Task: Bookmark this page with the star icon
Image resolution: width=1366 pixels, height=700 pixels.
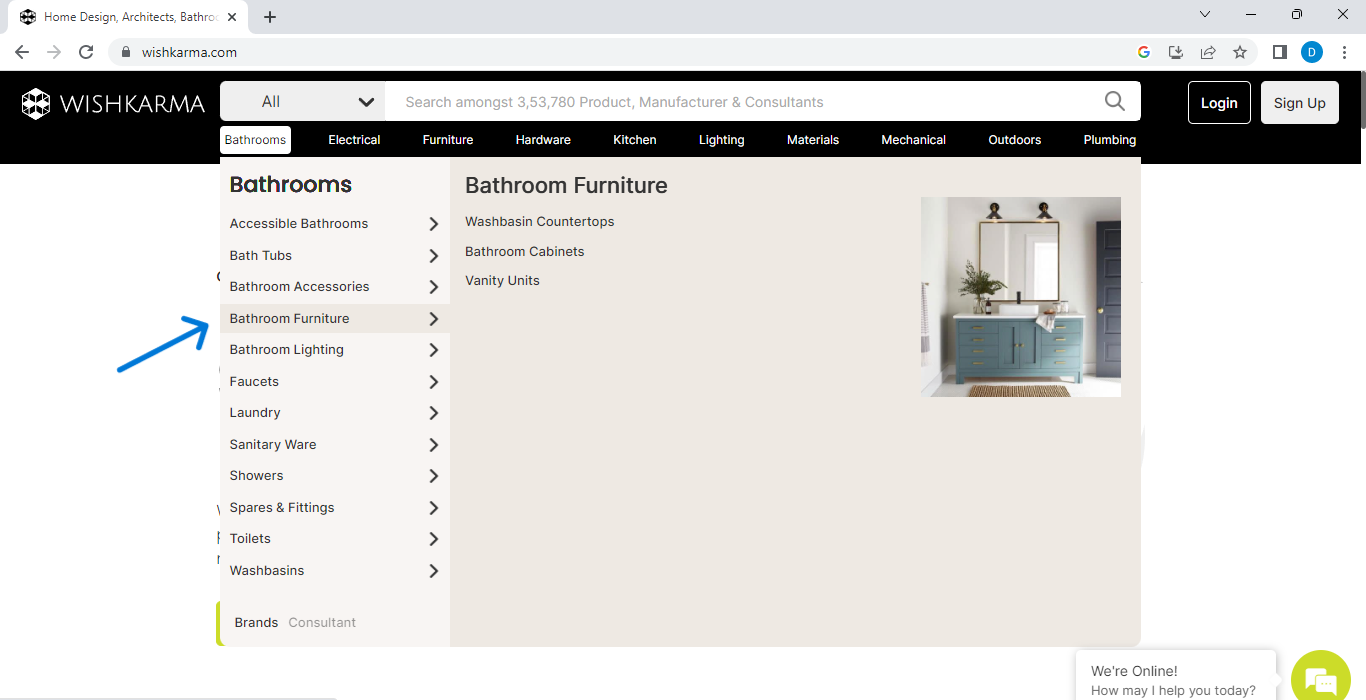Action: tap(1240, 52)
